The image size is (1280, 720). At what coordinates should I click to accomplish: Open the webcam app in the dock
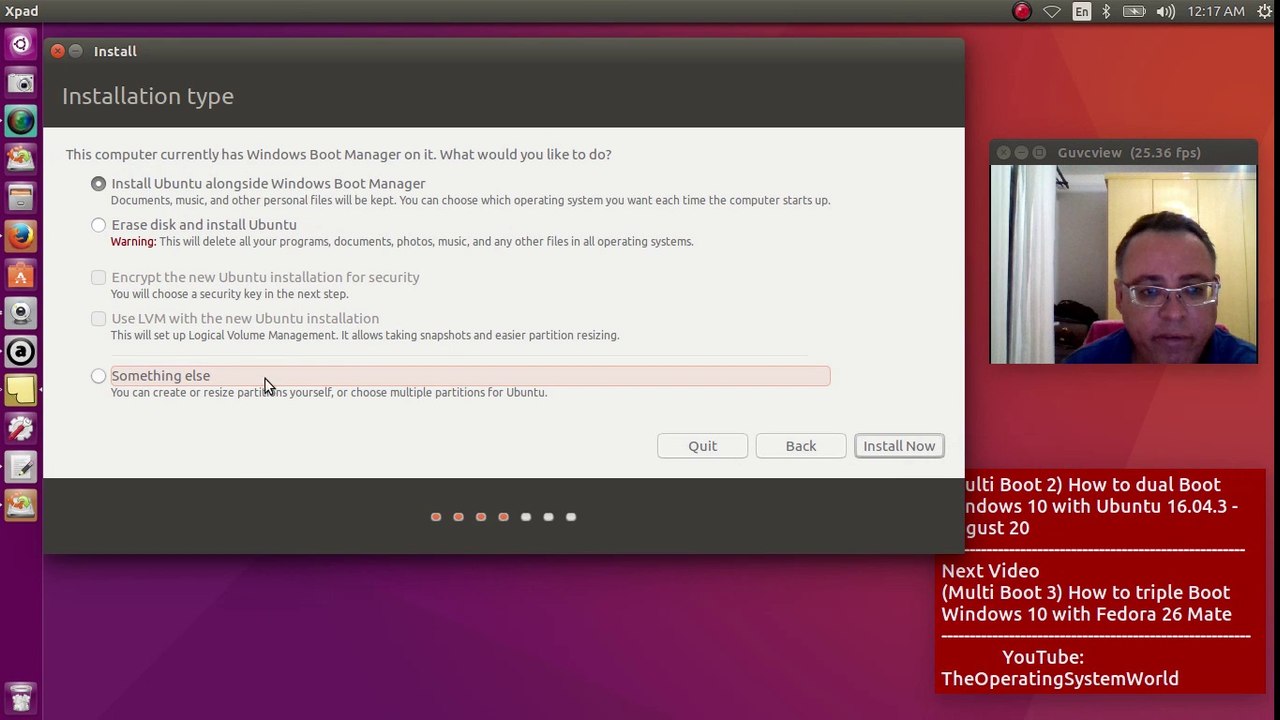point(20,313)
